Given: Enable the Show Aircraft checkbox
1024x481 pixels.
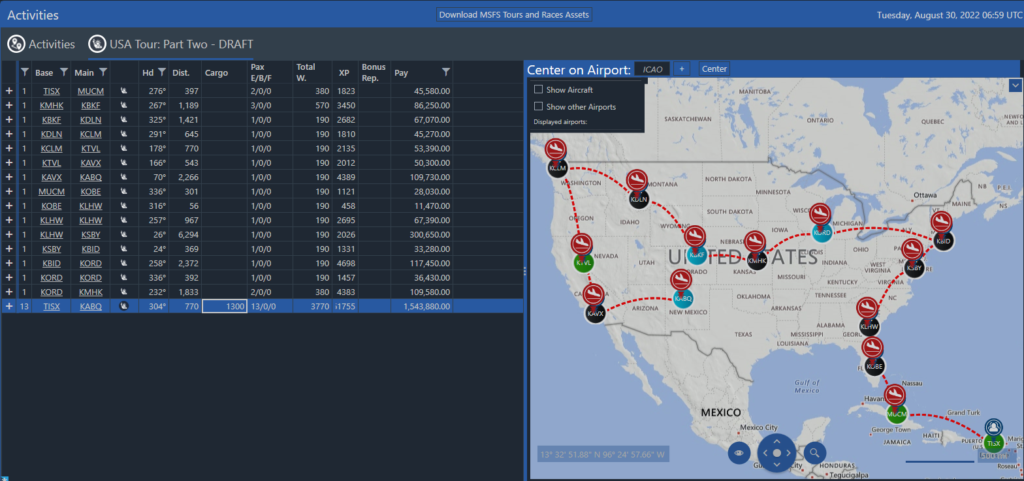Looking at the screenshot, I should click(539, 89).
